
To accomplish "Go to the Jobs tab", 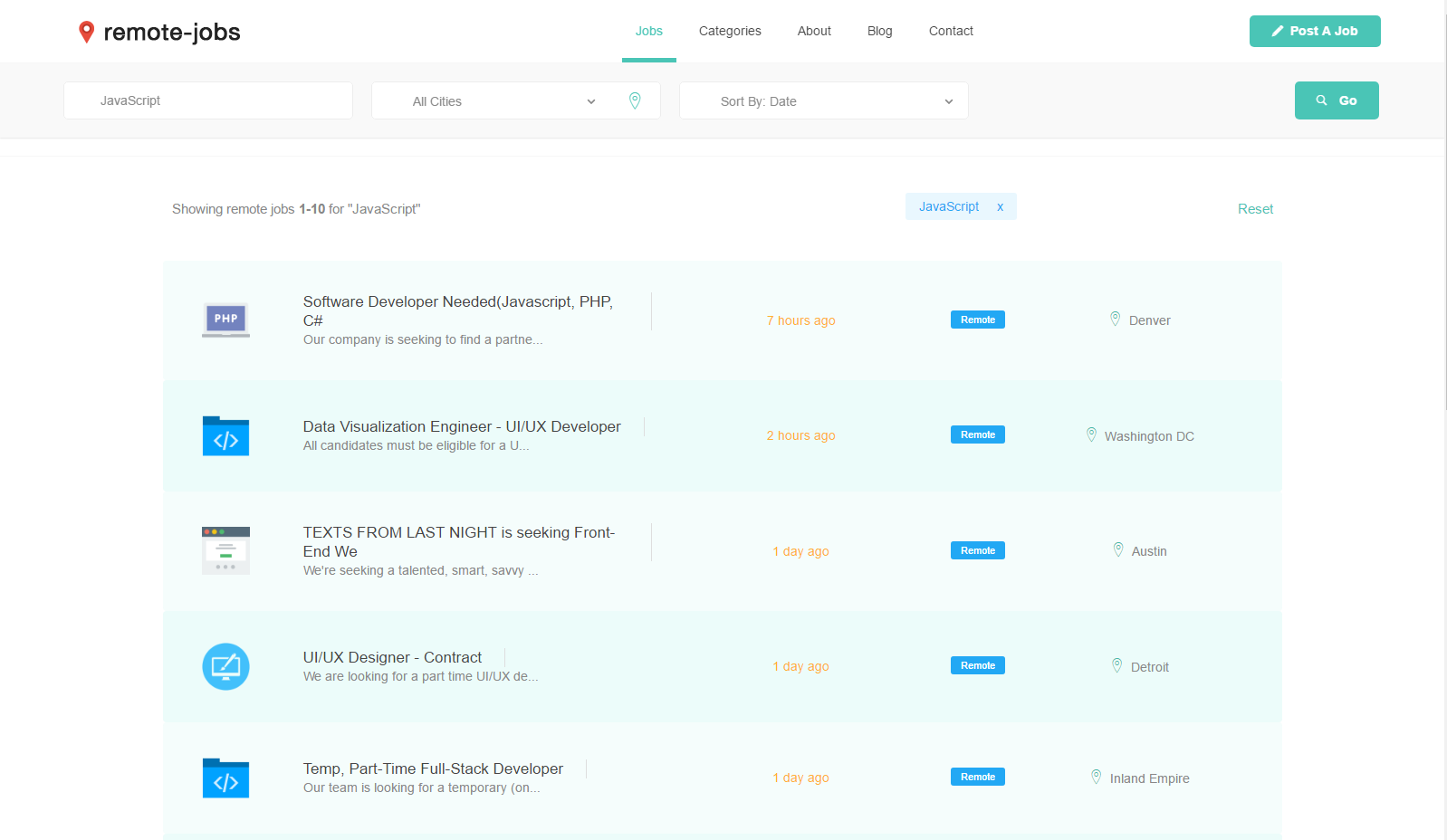I will [x=649, y=31].
